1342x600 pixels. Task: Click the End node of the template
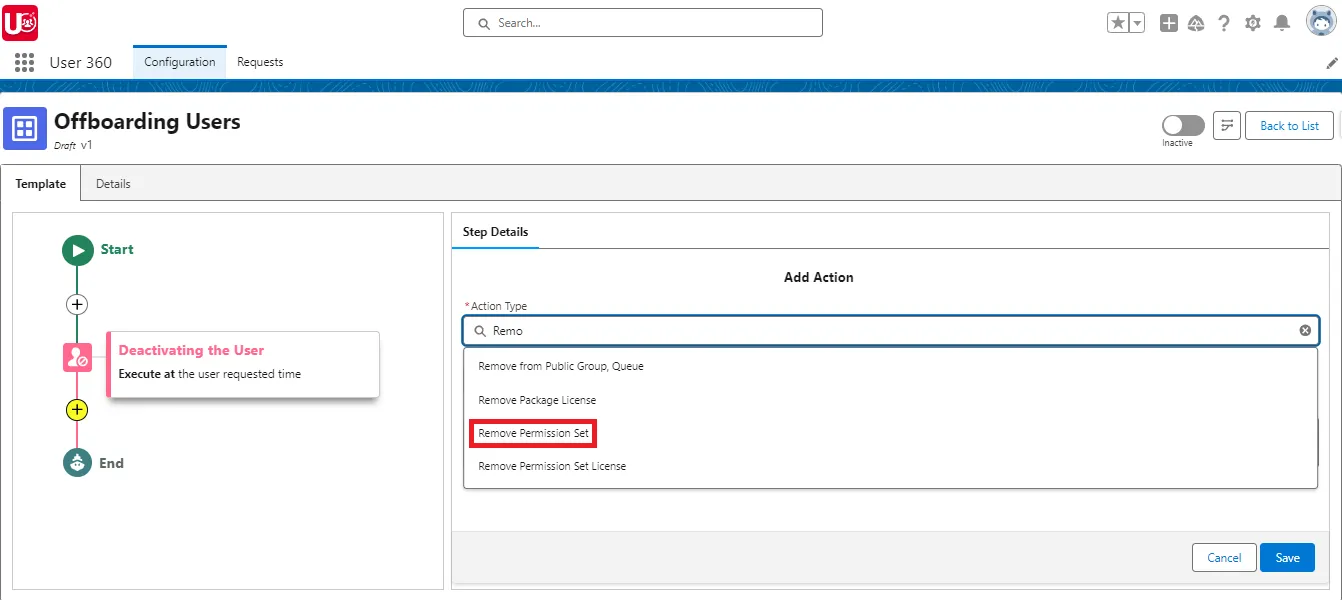(x=78, y=463)
